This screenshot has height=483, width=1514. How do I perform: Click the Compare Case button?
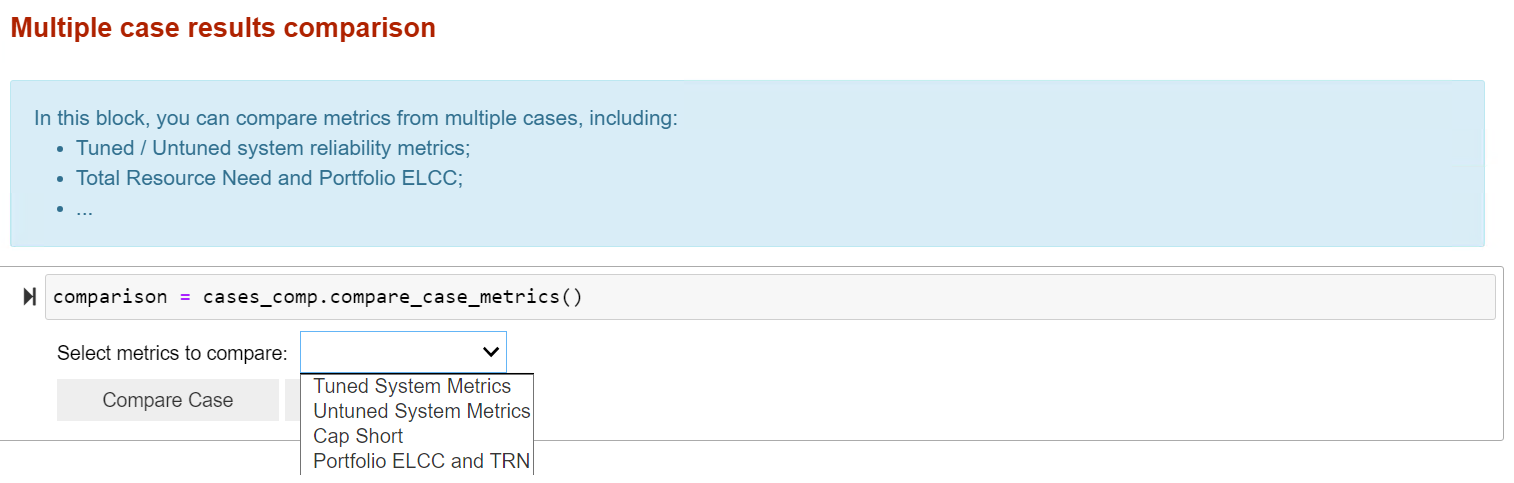(168, 400)
